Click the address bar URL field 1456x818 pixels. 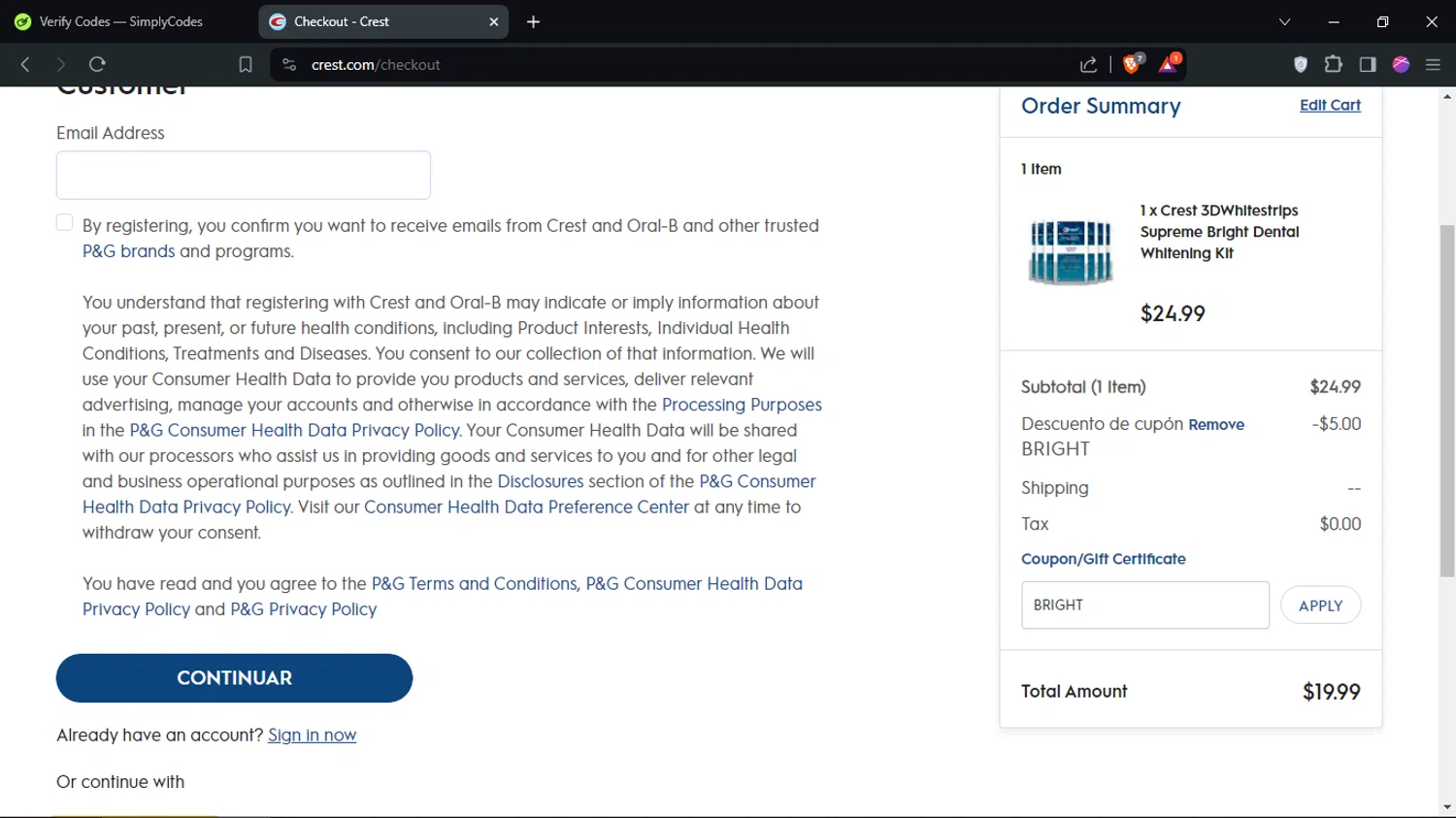(679, 64)
